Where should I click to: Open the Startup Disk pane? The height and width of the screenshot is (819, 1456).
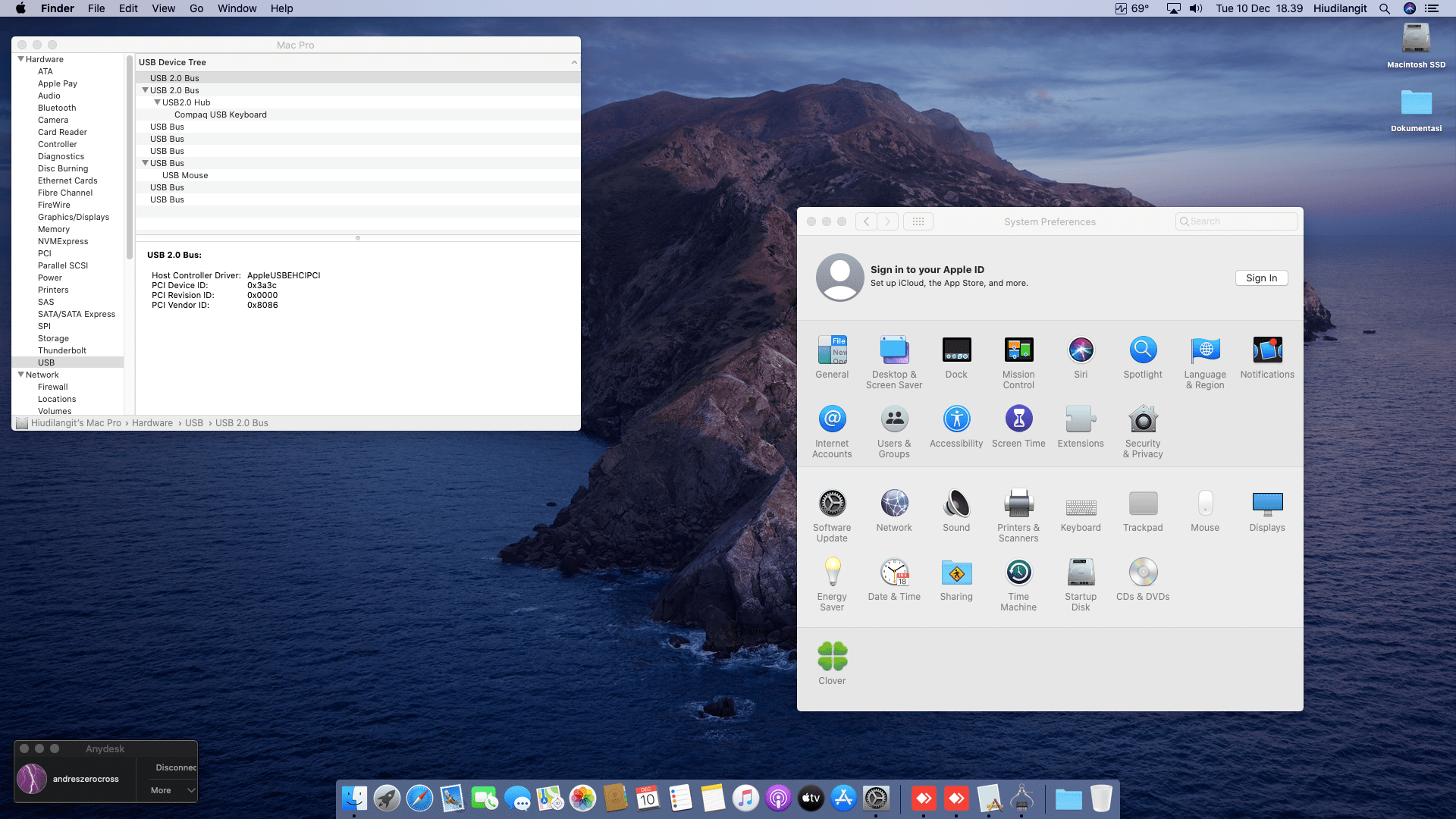[1081, 573]
